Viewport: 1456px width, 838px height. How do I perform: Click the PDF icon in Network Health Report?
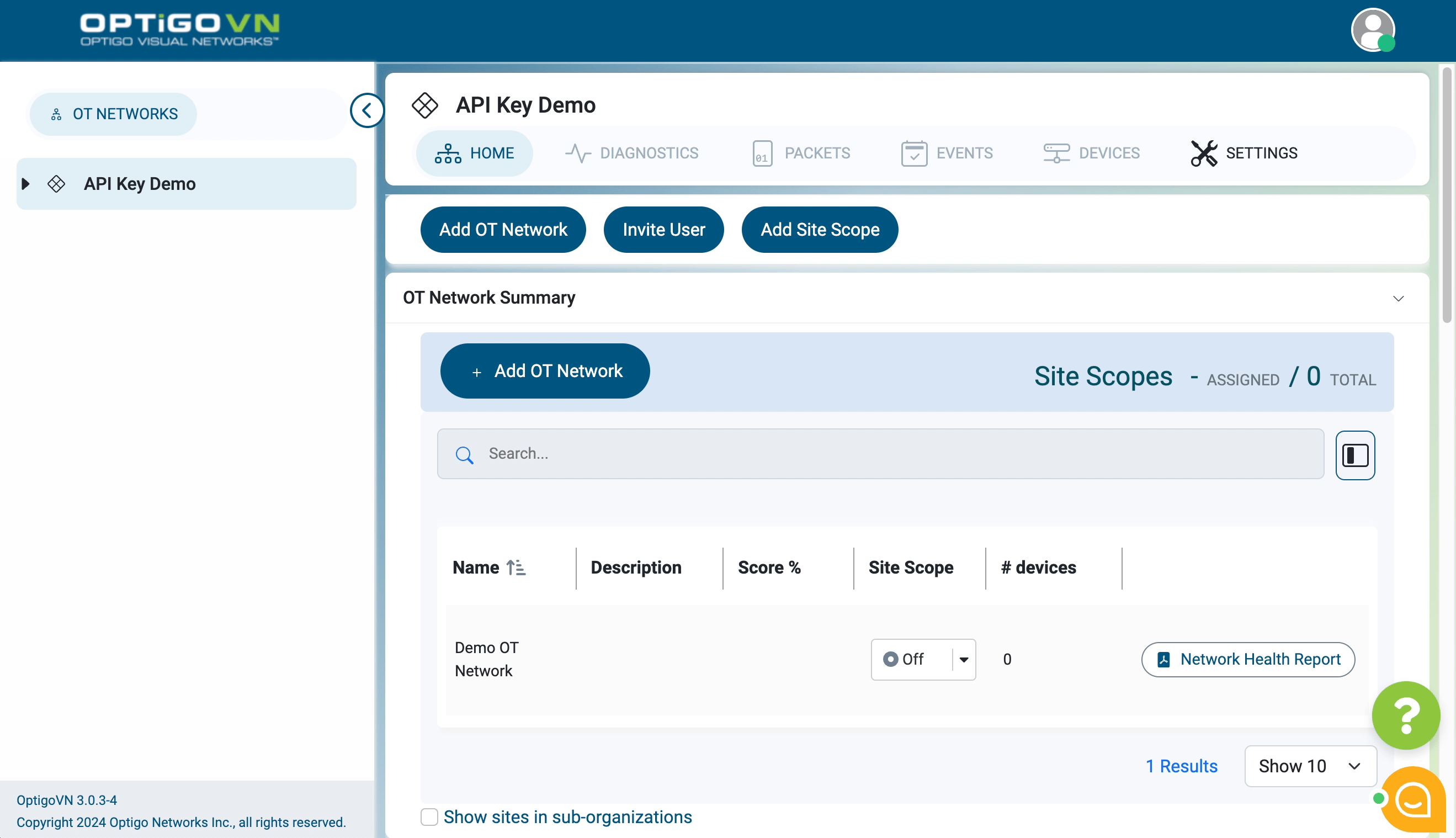click(x=1163, y=659)
